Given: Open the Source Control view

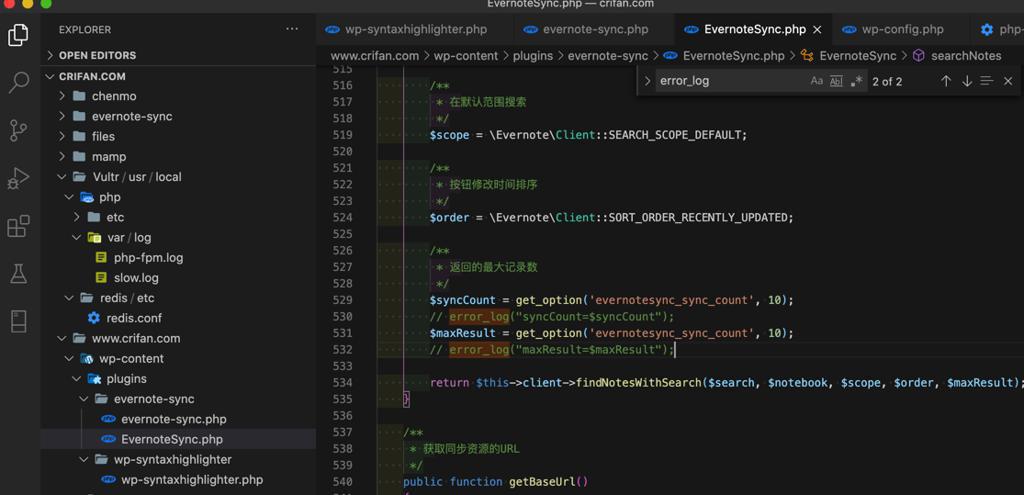Looking at the screenshot, I should 18,131.
